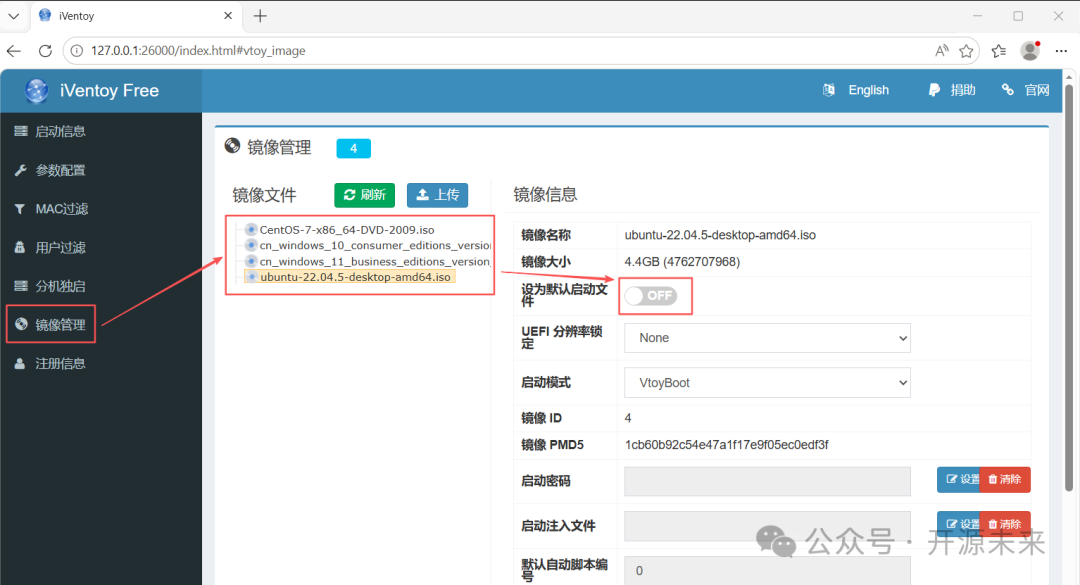Click 清除 button for 启动注入文件
The height and width of the screenshot is (585, 1080).
pyautogui.click(x=1005, y=524)
